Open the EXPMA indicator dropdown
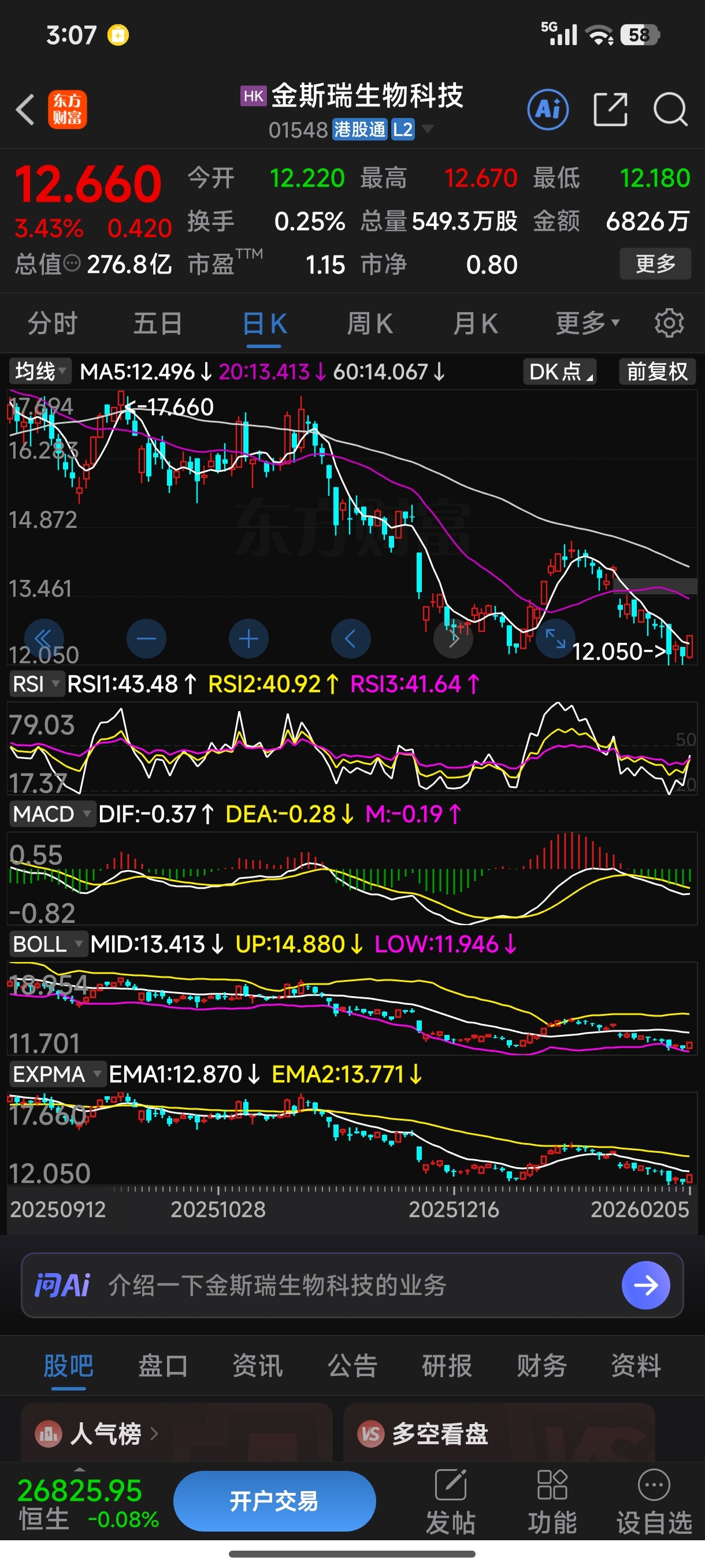The height and width of the screenshot is (1568, 705). 57,1074
